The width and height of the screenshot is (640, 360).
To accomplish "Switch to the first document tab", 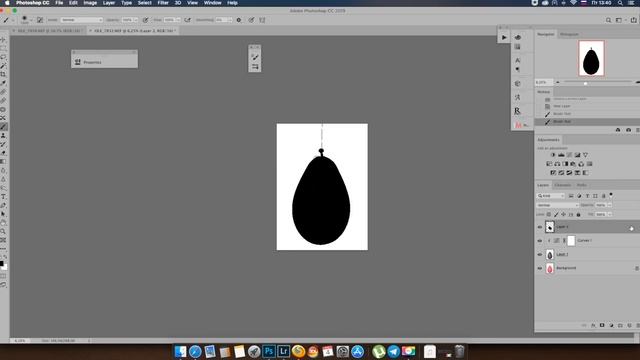I will (x=47, y=31).
